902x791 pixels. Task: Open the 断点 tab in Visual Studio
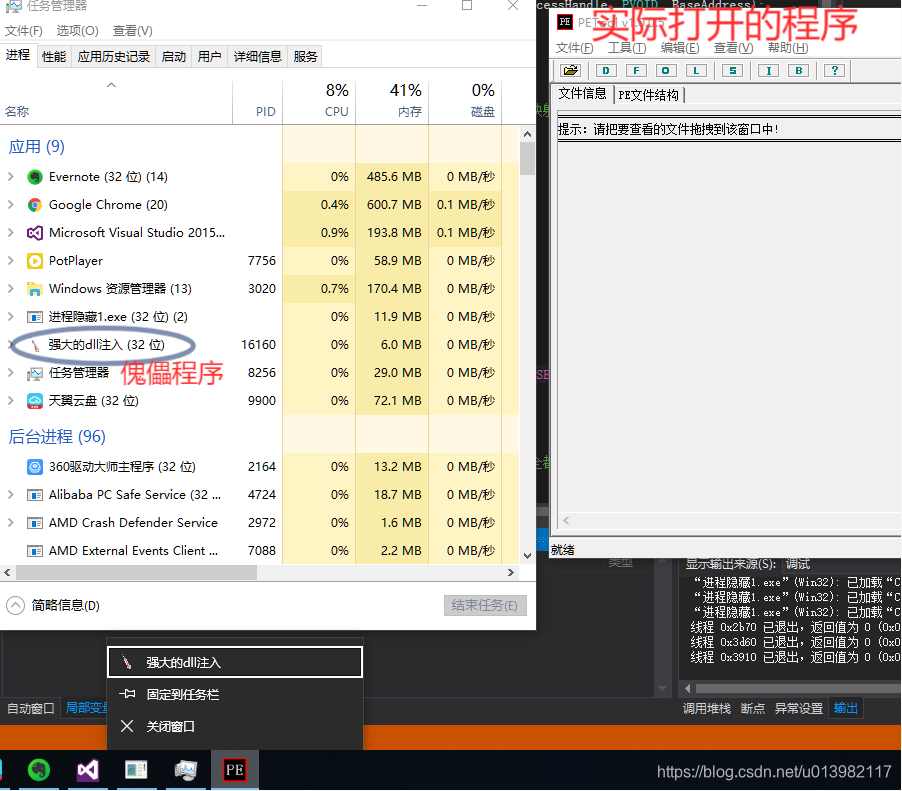pos(752,708)
